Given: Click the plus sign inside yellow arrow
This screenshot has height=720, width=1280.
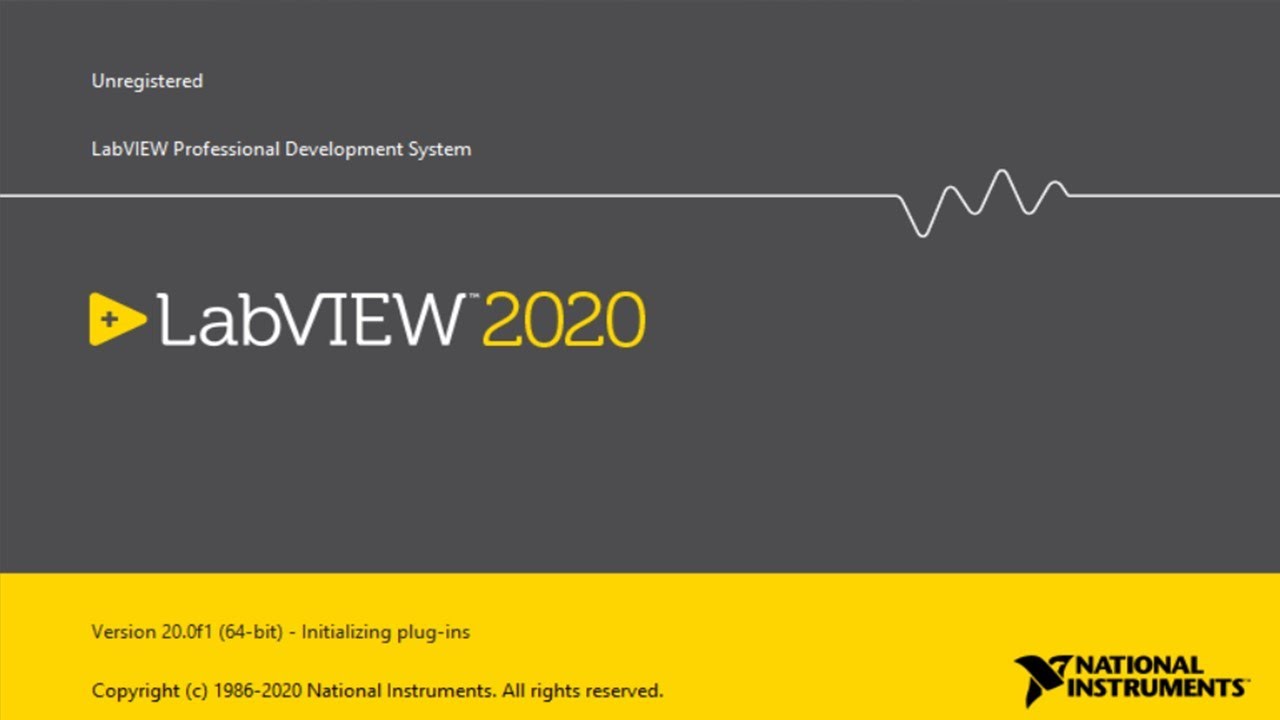Looking at the screenshot, I should pyautogui.click(x=109, y=319).
